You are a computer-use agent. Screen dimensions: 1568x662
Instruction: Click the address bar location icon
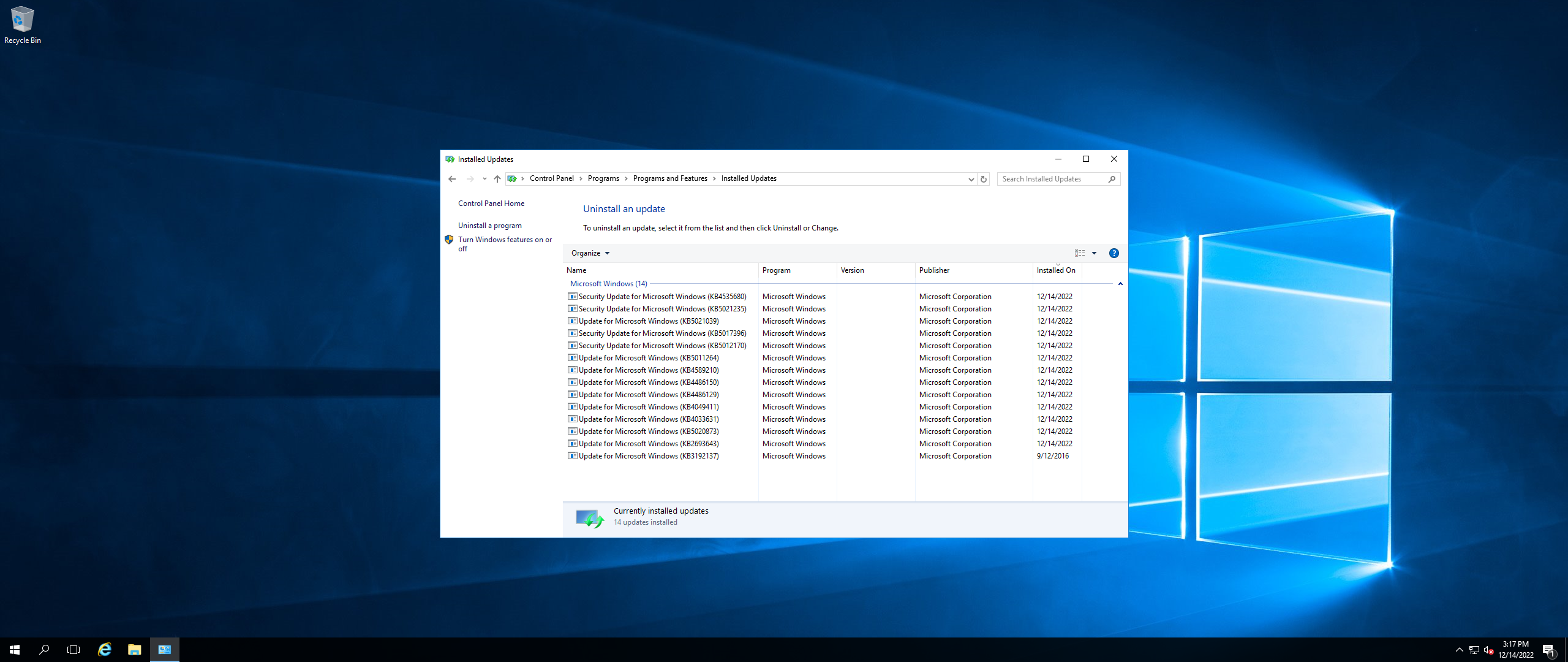(x=511, y=179)
